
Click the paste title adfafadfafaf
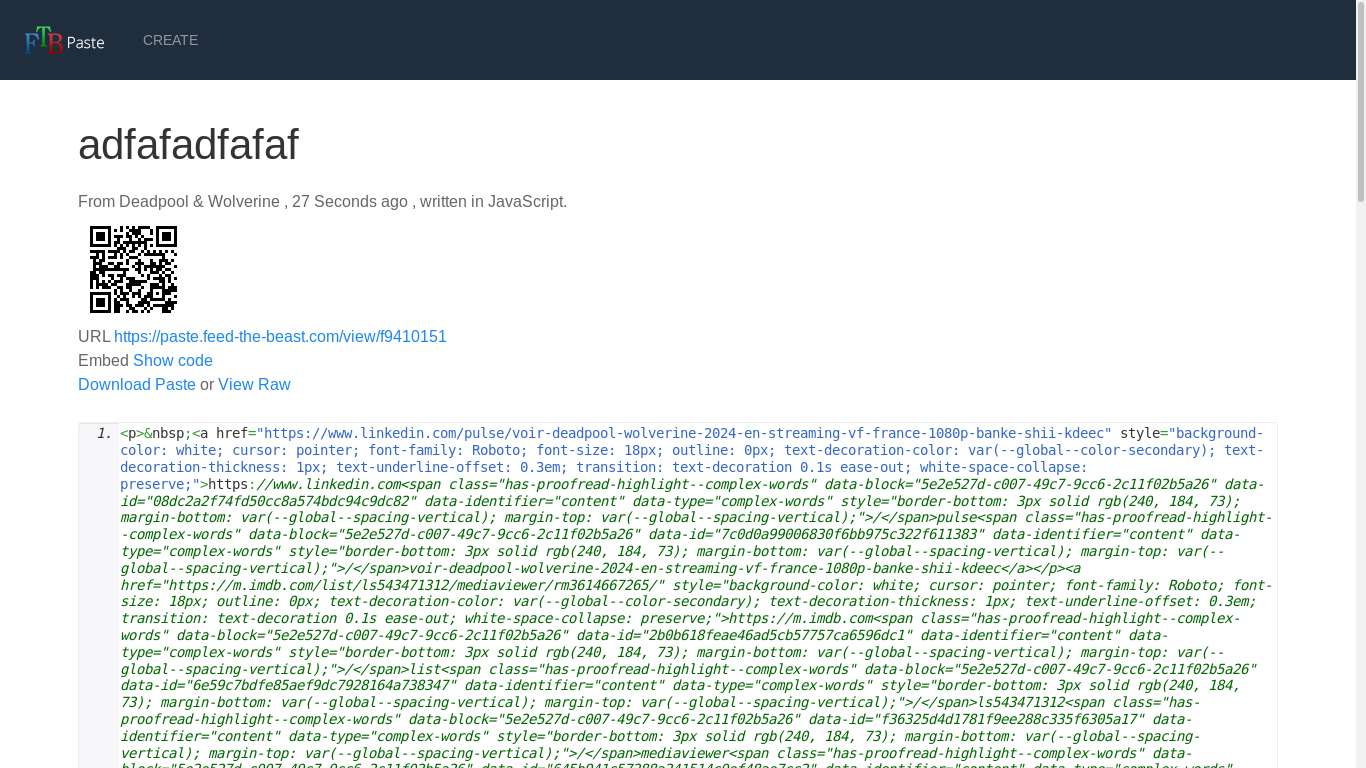coord(188,145)
